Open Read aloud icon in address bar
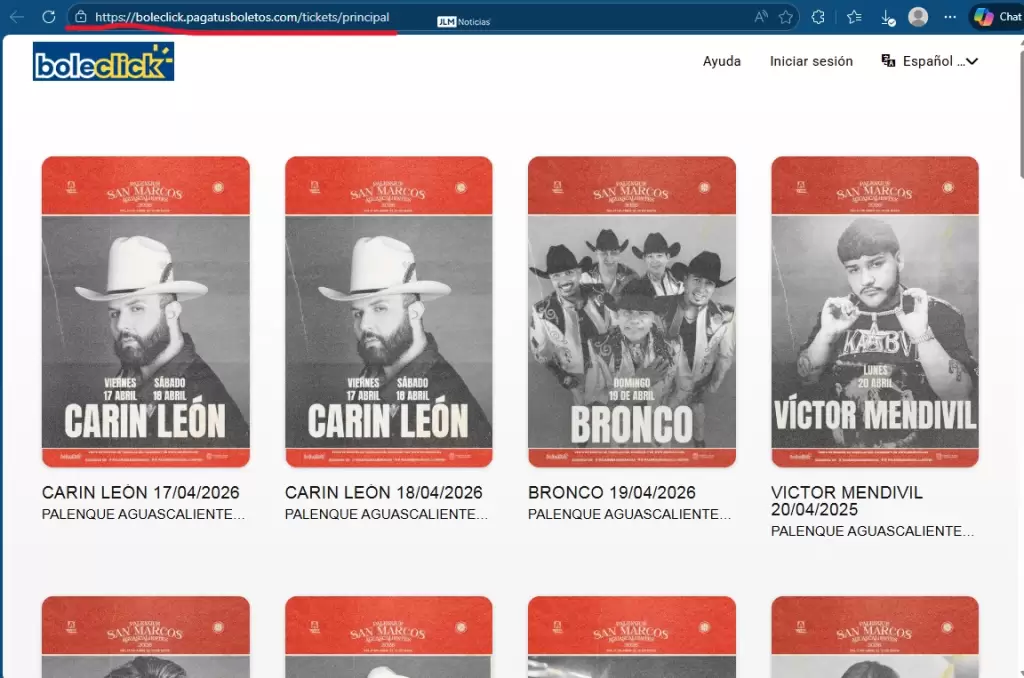Viewport: 1024px width, 678px height. tap(761, 17)
